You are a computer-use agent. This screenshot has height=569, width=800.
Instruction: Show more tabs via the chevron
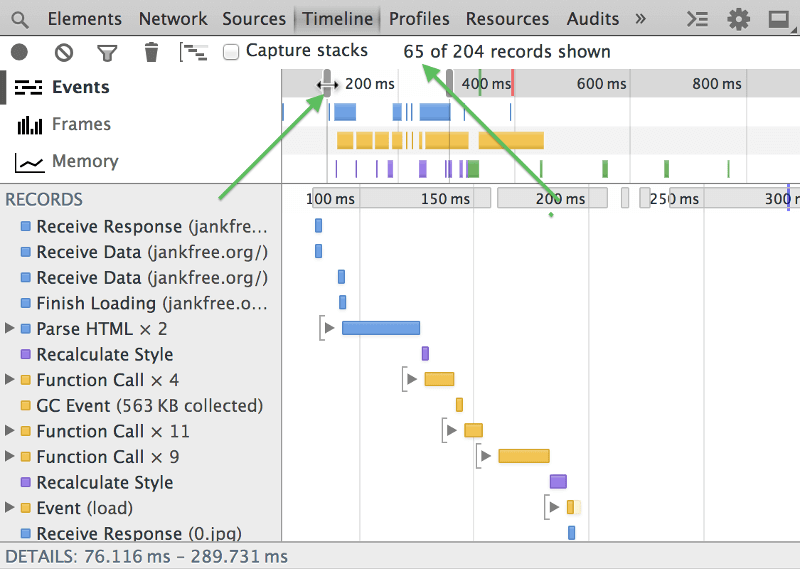click(x=640, y=19)
